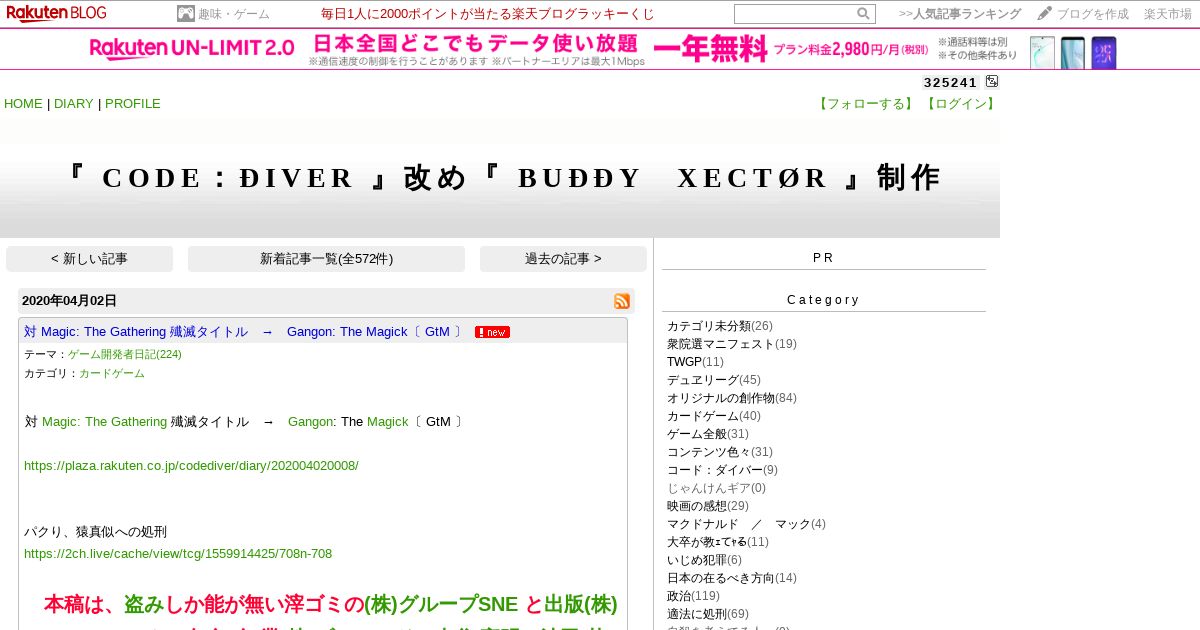1200x630 pixels.
Task: Select category 政治(119)
Action: [x=693, y=596]
